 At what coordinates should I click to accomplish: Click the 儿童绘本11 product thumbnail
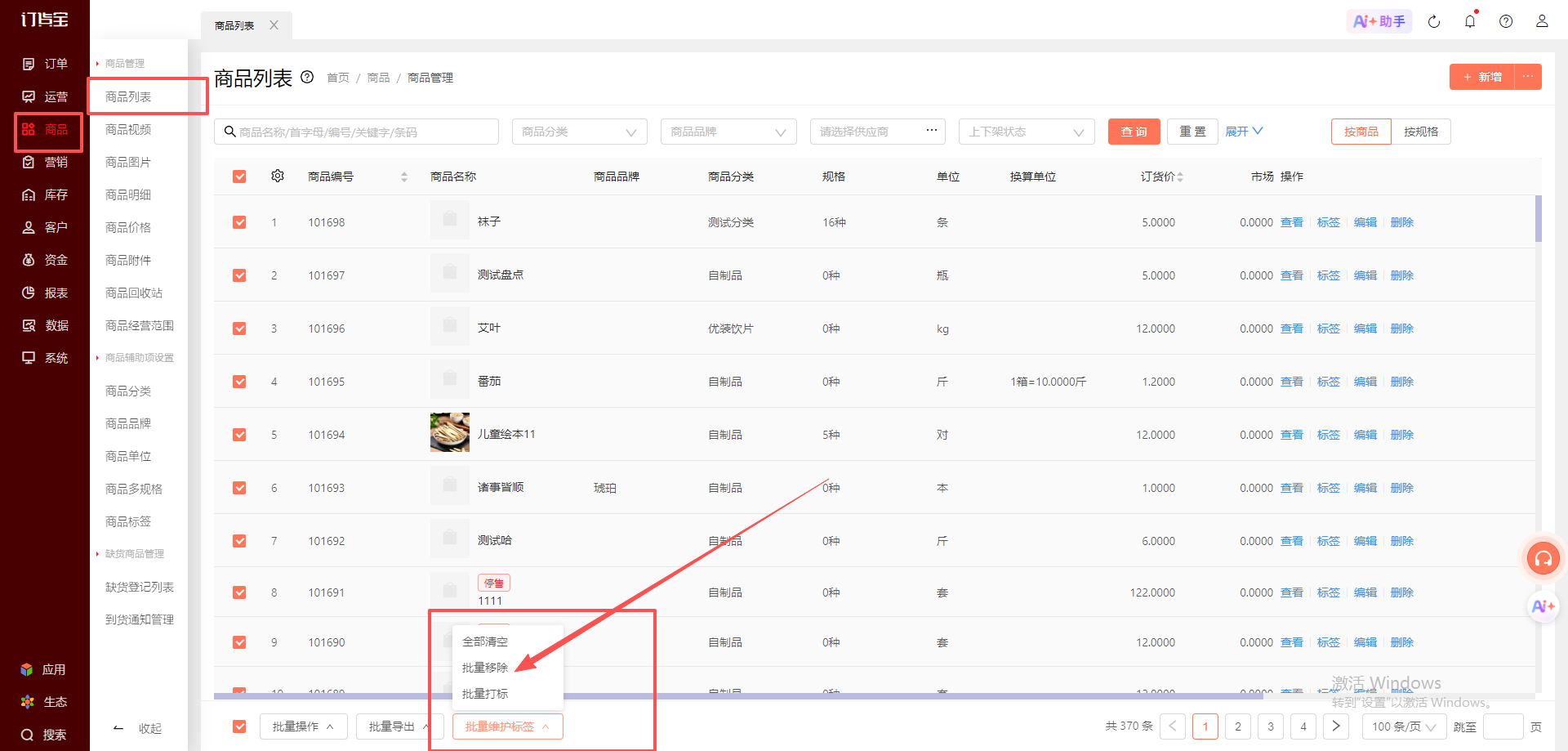[450, 432]
